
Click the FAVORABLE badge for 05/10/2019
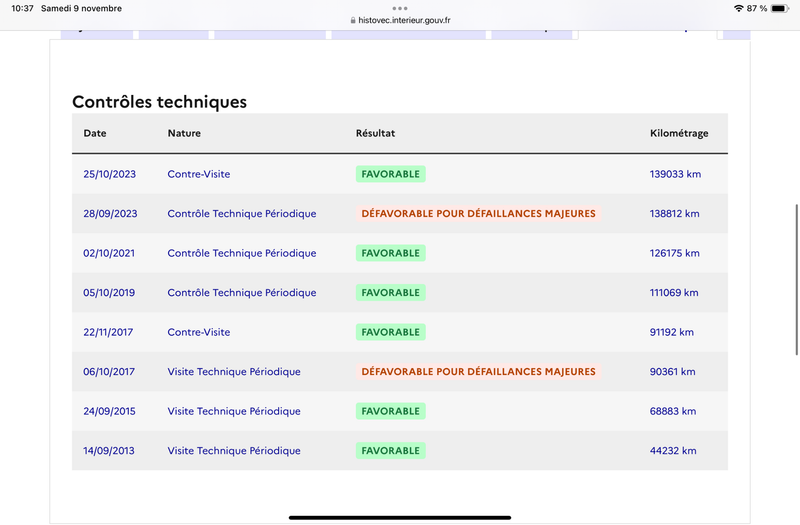coord(390,292)
